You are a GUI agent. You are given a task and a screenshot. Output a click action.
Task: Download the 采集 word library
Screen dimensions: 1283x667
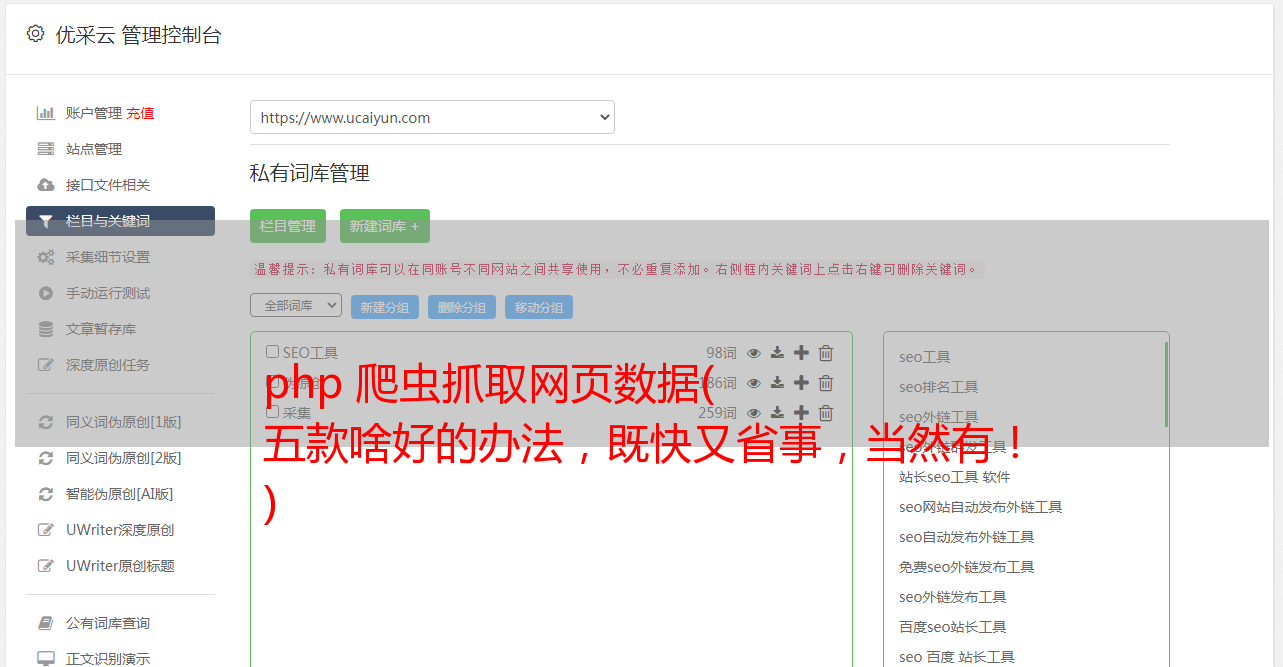[777, 413]
